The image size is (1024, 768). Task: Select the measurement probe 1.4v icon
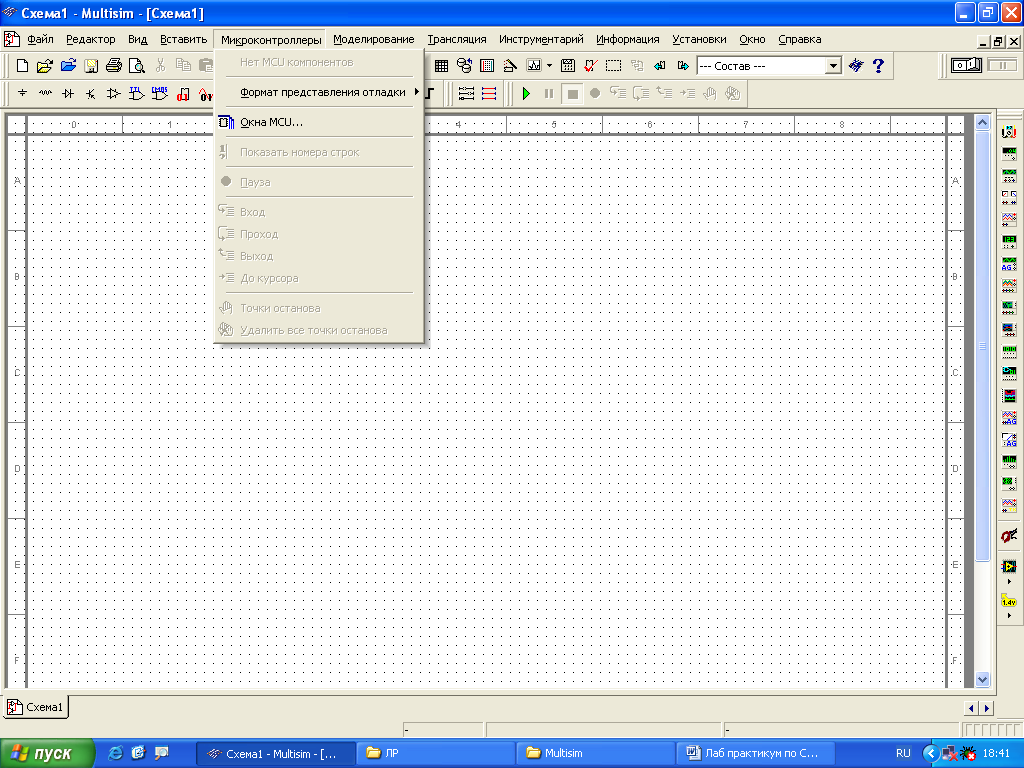click(x=1009, y=601)
